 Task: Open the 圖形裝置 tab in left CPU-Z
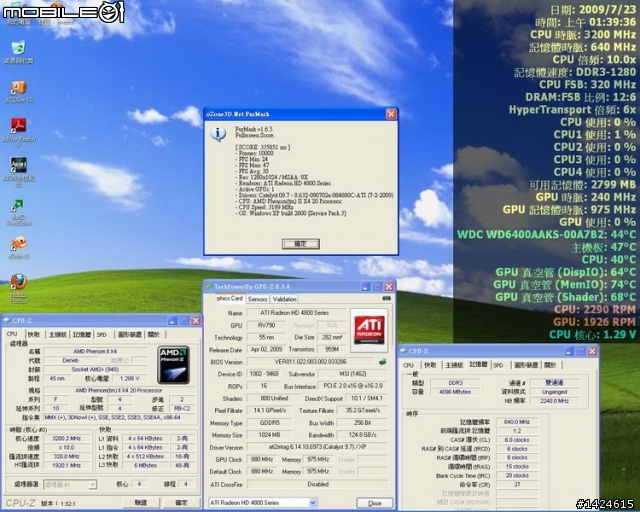129,335
